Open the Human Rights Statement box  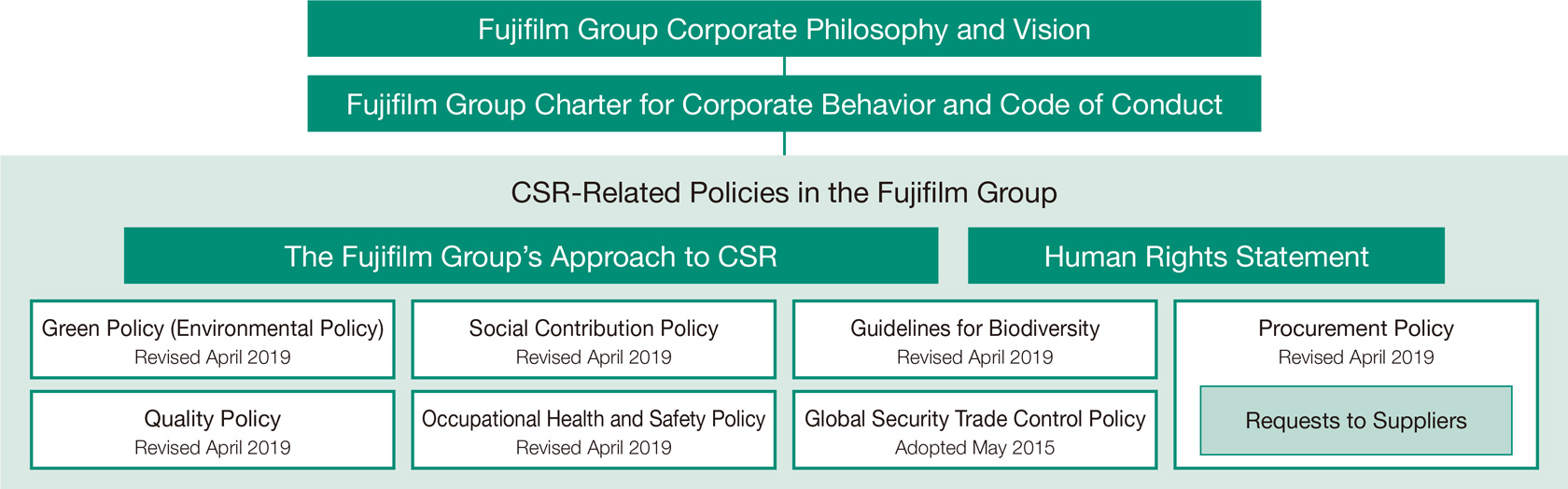(x=1206, y=256)
